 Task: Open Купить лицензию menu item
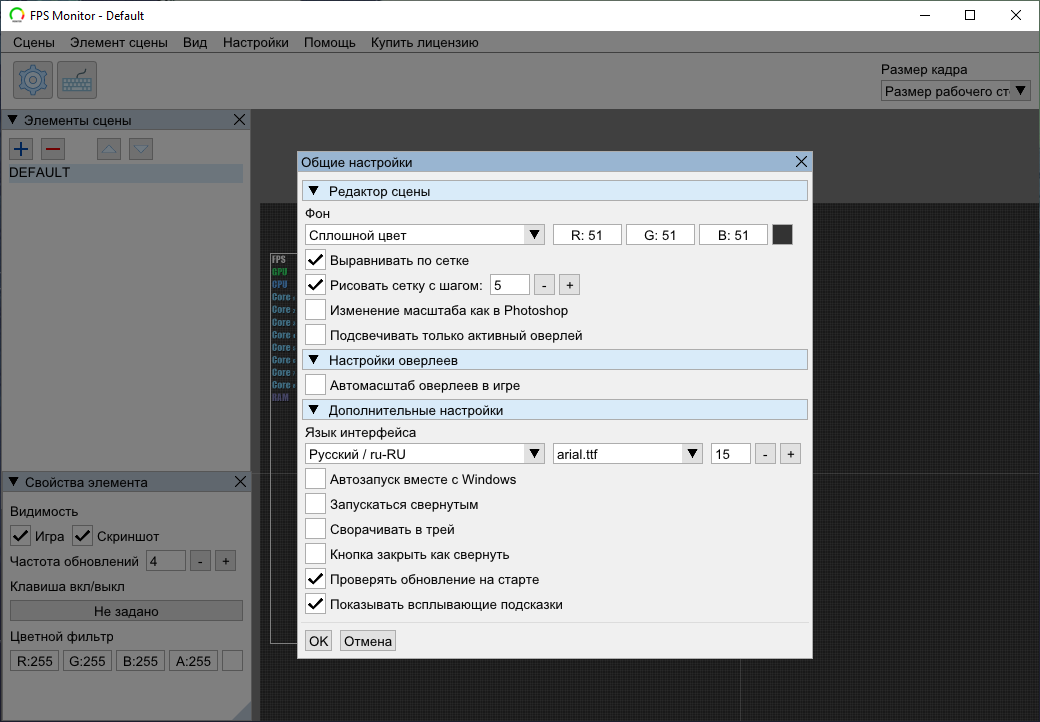tap(424, 42)
